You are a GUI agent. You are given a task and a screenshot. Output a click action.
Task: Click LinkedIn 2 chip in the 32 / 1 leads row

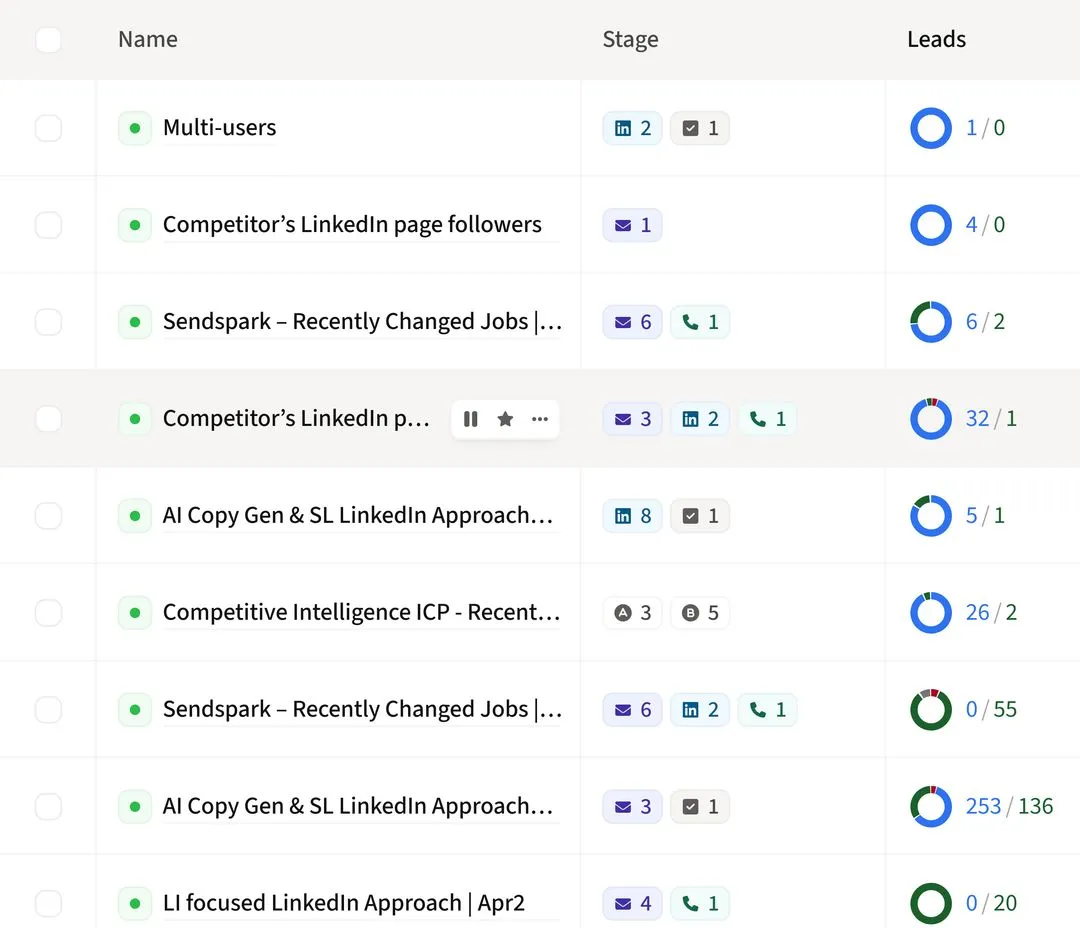click(x=700, y=419)
